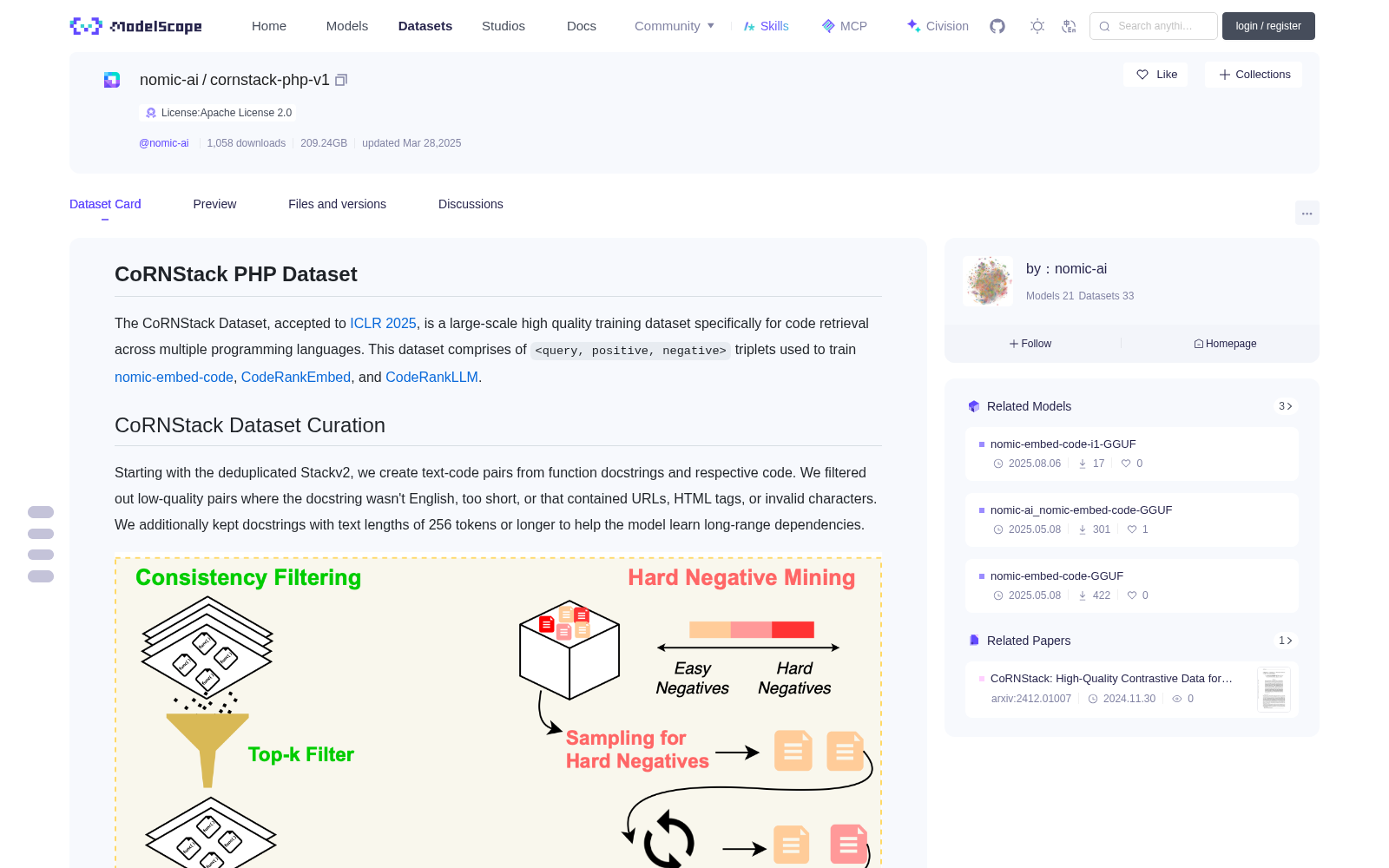Copy dataset name with copy icon
This screenshot has height=868, width=1389.
click(x=341, y=80)
